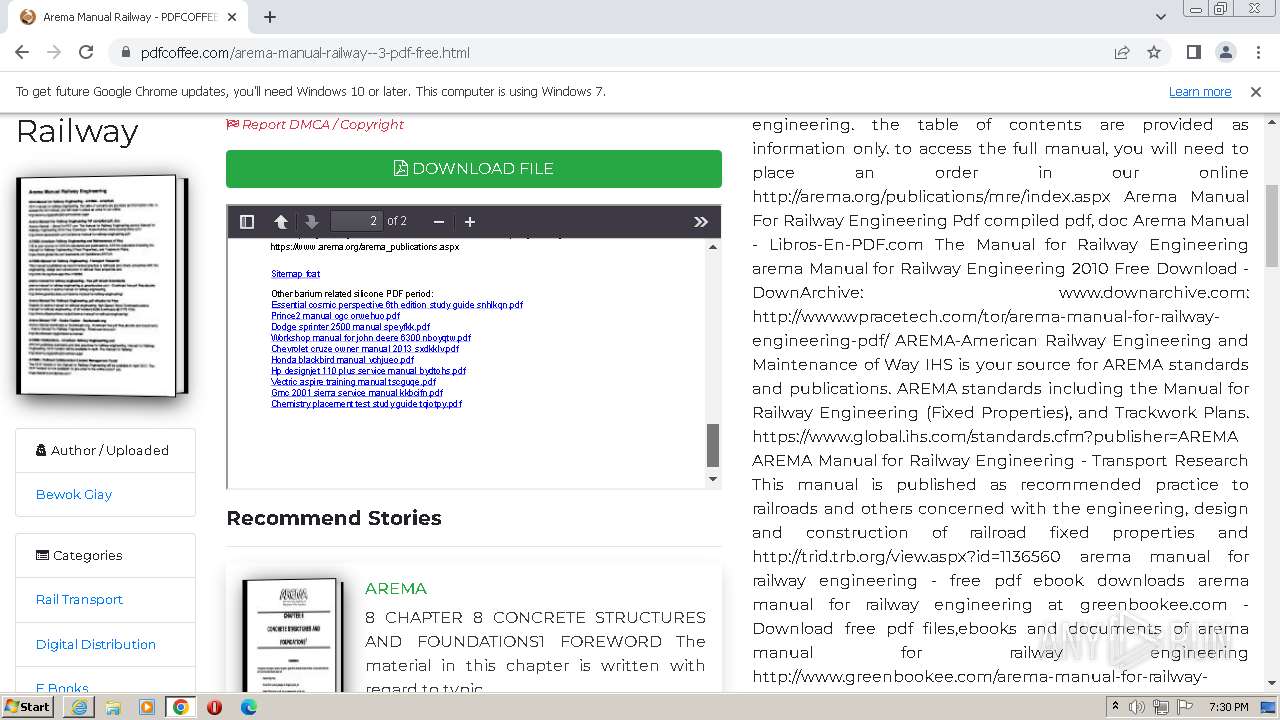Launch Internet Explorer from taskbar
This screenshot has width=1280, height=720.
point(79,707)
